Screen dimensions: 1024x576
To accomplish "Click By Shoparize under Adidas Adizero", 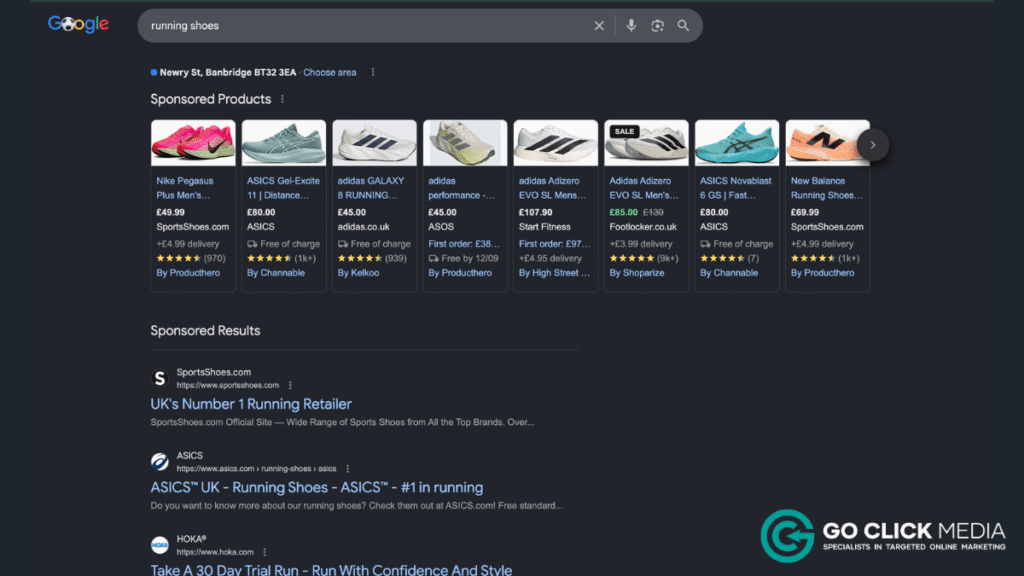I will [637, 273].
